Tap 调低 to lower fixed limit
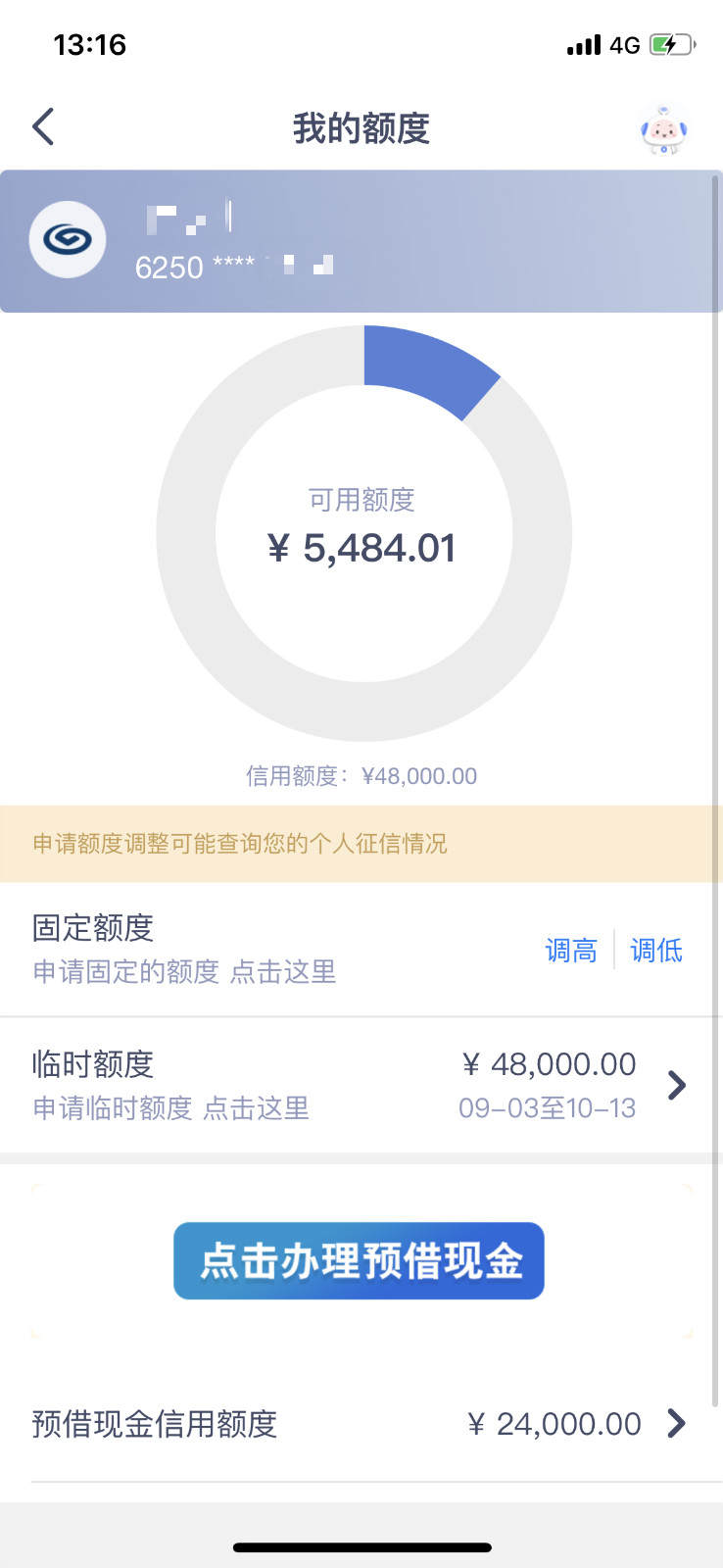The image size is (723, 1568). point(656,950)
